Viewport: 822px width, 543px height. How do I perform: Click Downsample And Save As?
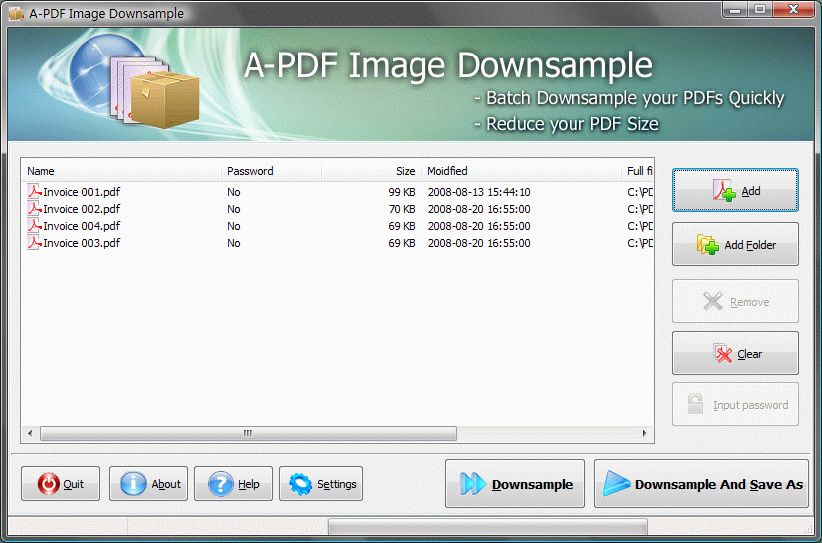click(x=701, y=484)
